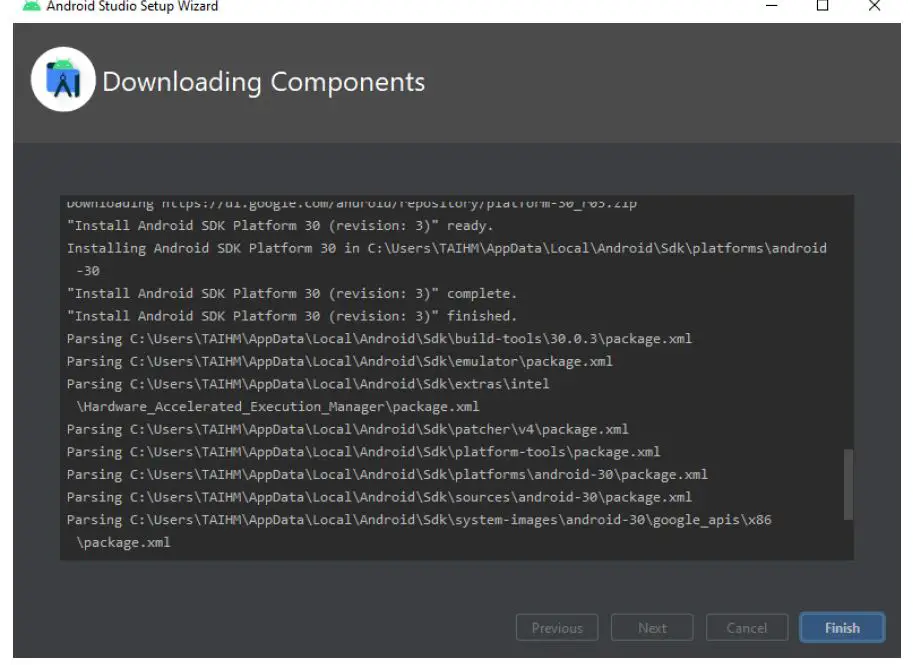Click the build-tools 30.0.3 package.xml log line
Viewport: 913px width, 665px height.
point(379,339)
